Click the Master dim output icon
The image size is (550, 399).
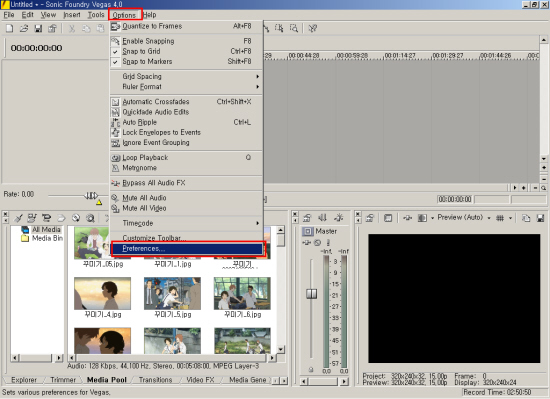tap(338, 218)
